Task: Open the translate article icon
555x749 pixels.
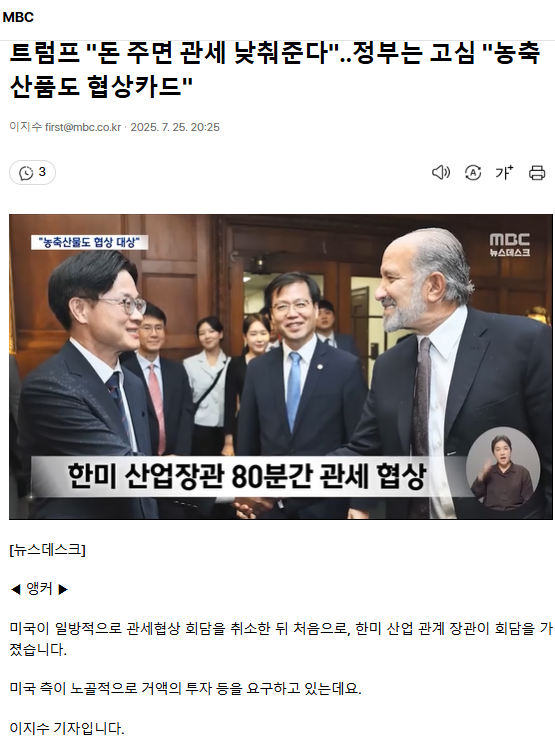Action: point(473,172)
